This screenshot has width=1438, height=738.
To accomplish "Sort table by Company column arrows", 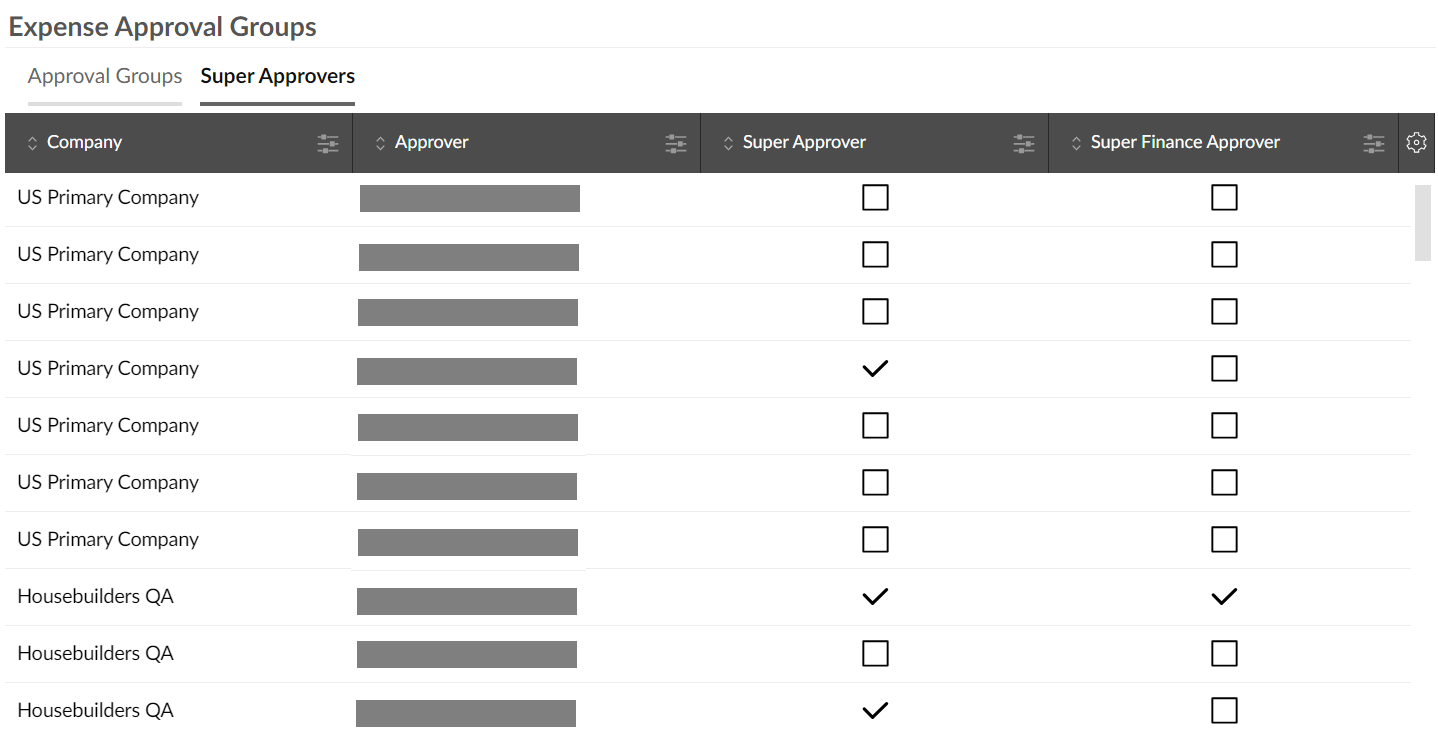I will pyautogui.click(x=32, y=144).
